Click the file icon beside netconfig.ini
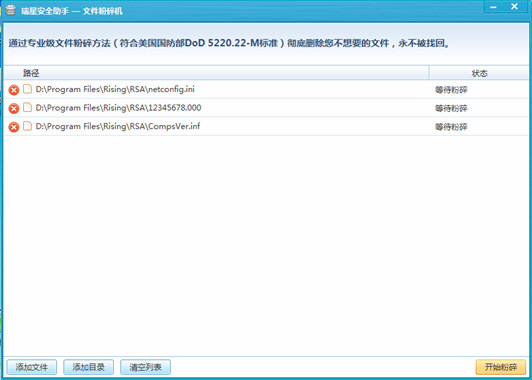This screenshot has height=380, width=532. 27,89
